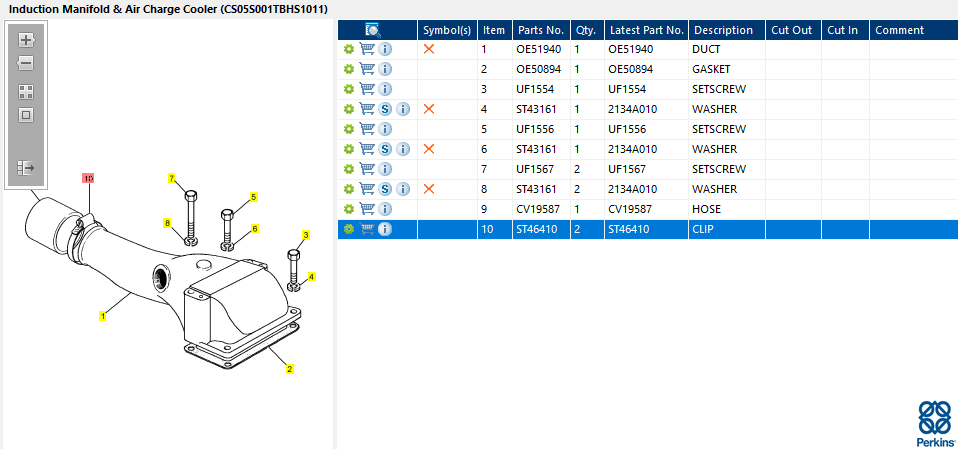Open info for UF1567 SETSCREW row
Image resolution: width=958 pixels, height=449 pixels.
coord(385,169)
